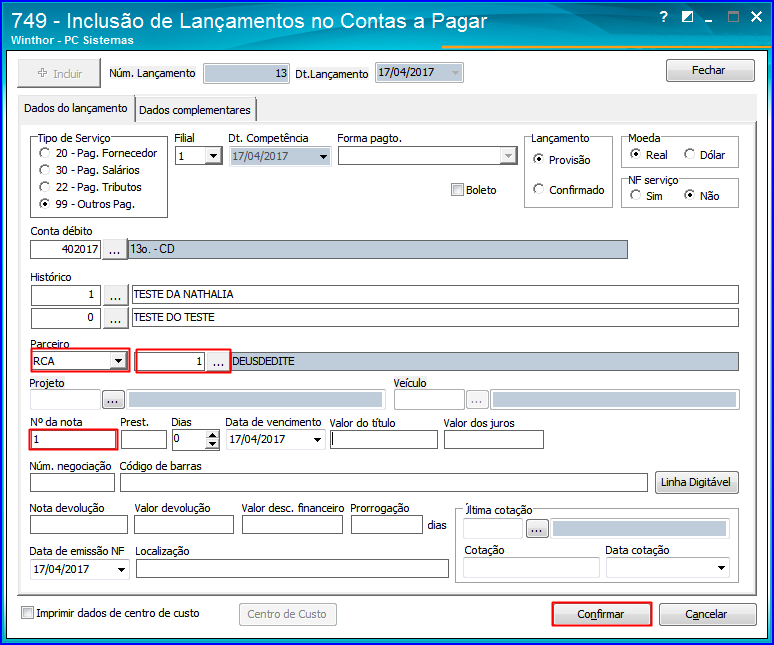Click TESTE DO TESTE history text field
Viewport: 774px width, 645px height.
coord(435,318)
